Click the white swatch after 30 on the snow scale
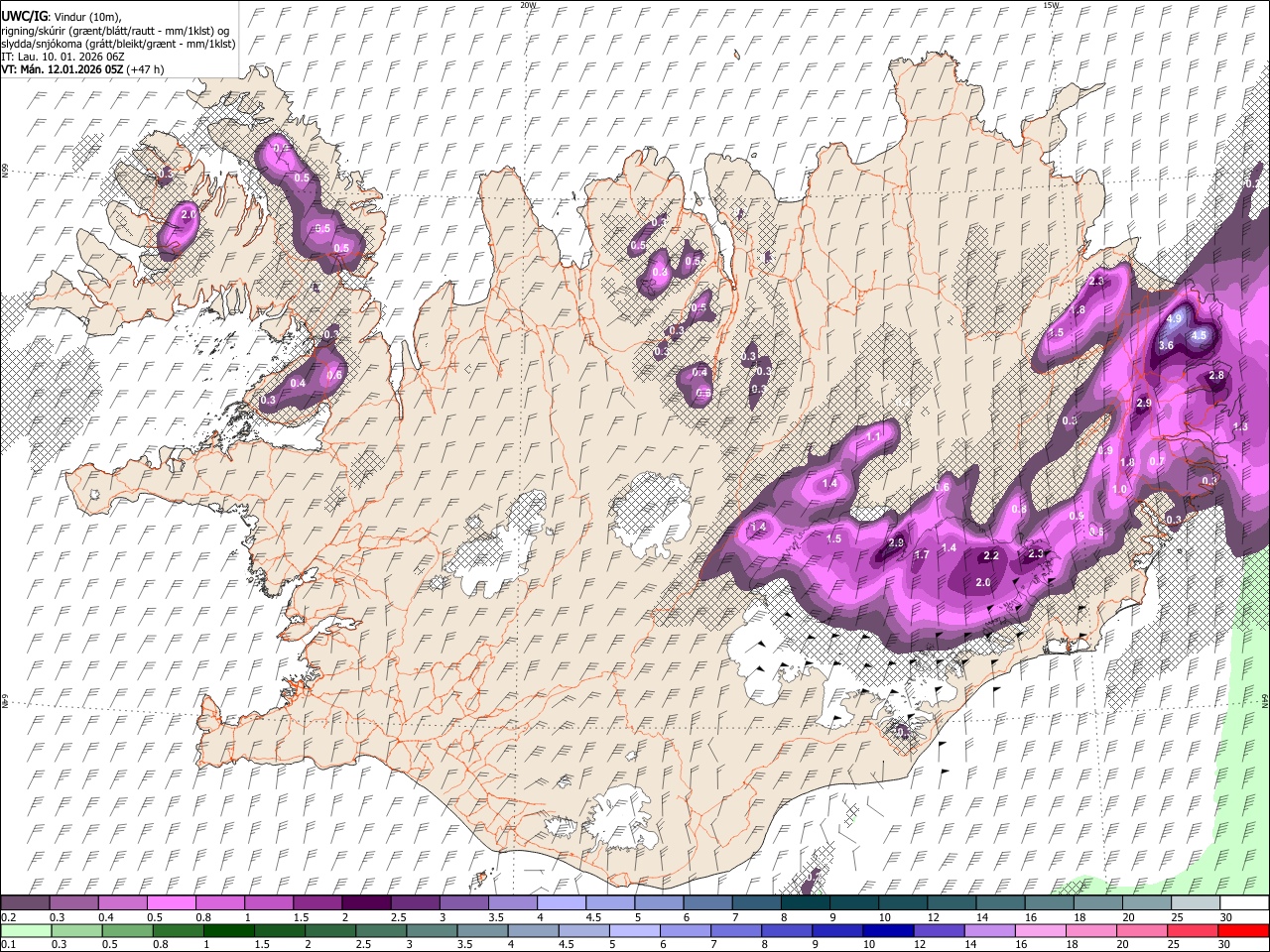Screen dimensions: 1270x952 coord(1243,903)
